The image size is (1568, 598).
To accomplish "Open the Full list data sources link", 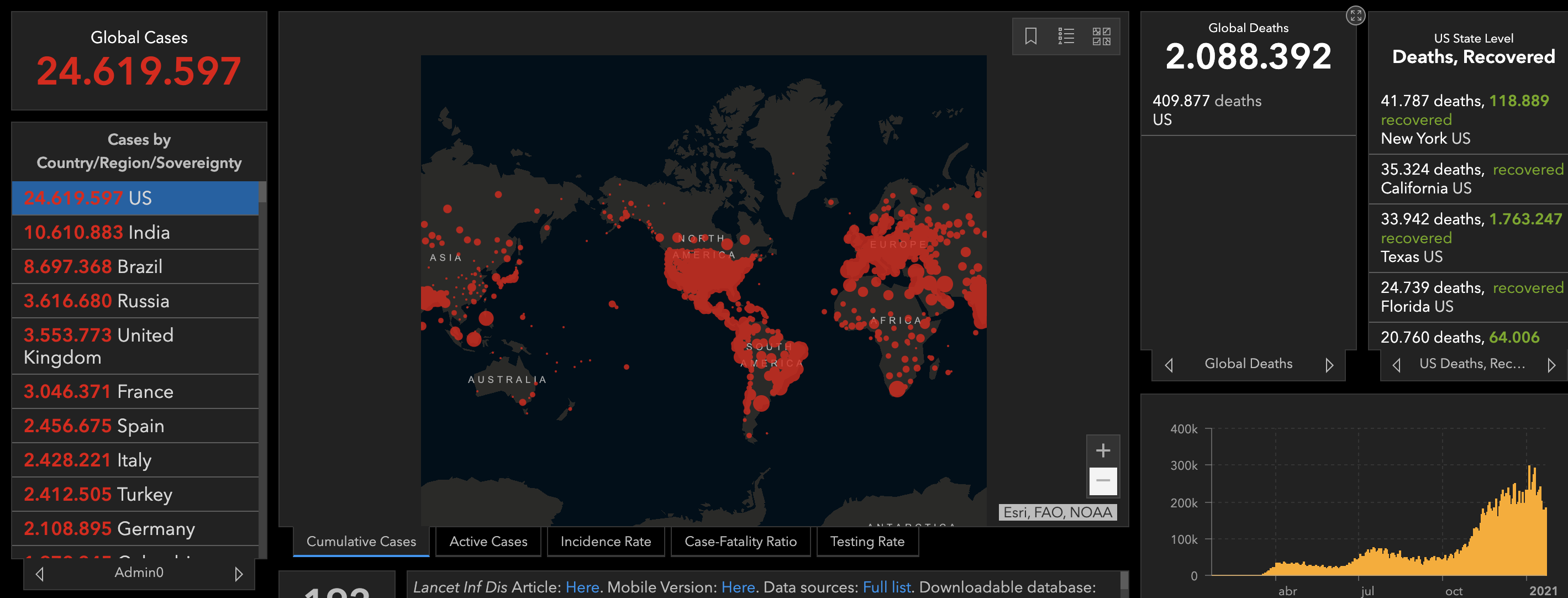I will [x=886, y=587].
